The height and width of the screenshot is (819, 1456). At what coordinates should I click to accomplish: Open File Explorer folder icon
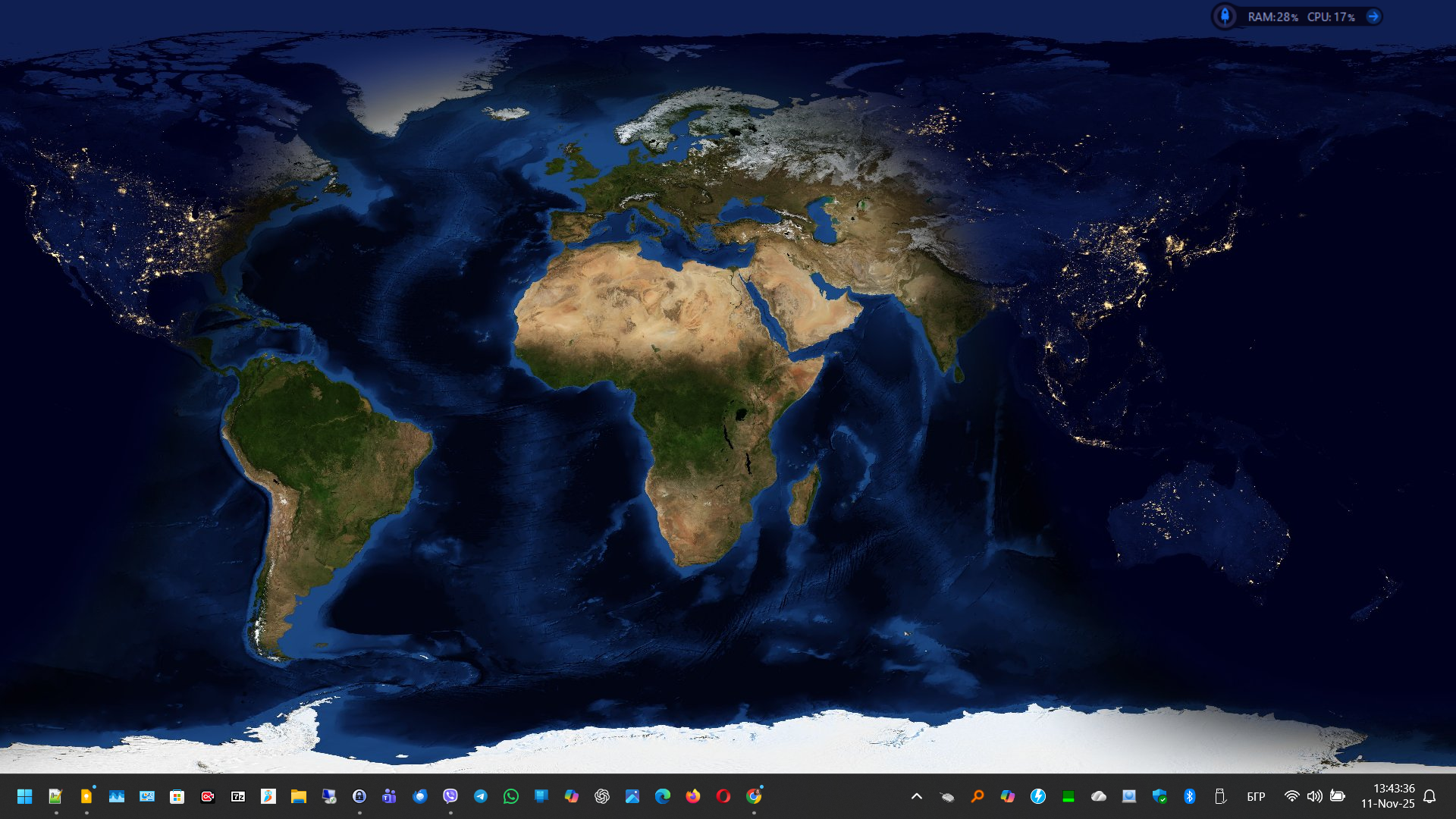[x=299, y=796]
